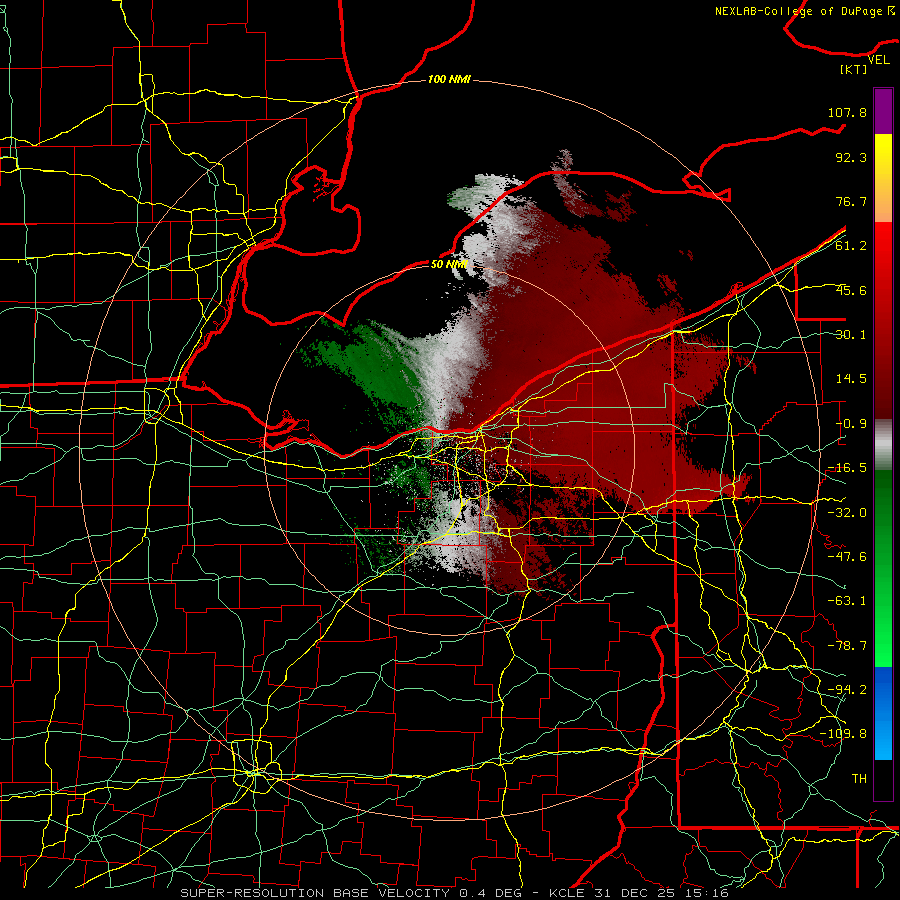The width and height of the screenshot is (900, 900).
Task: Click the NEXLAB-College of DuPage watermark text
Action: click(x=804, y=11)
